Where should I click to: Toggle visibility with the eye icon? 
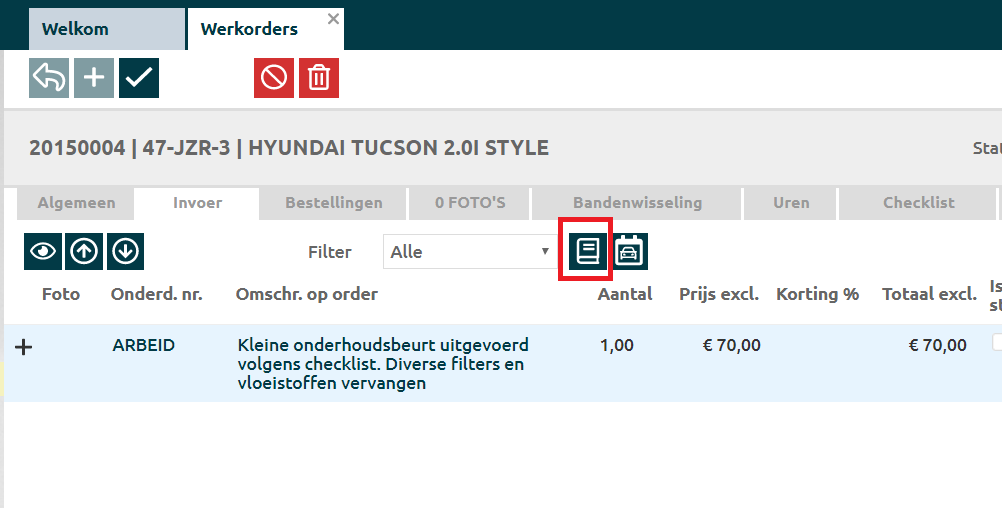[x=43, y=252]
